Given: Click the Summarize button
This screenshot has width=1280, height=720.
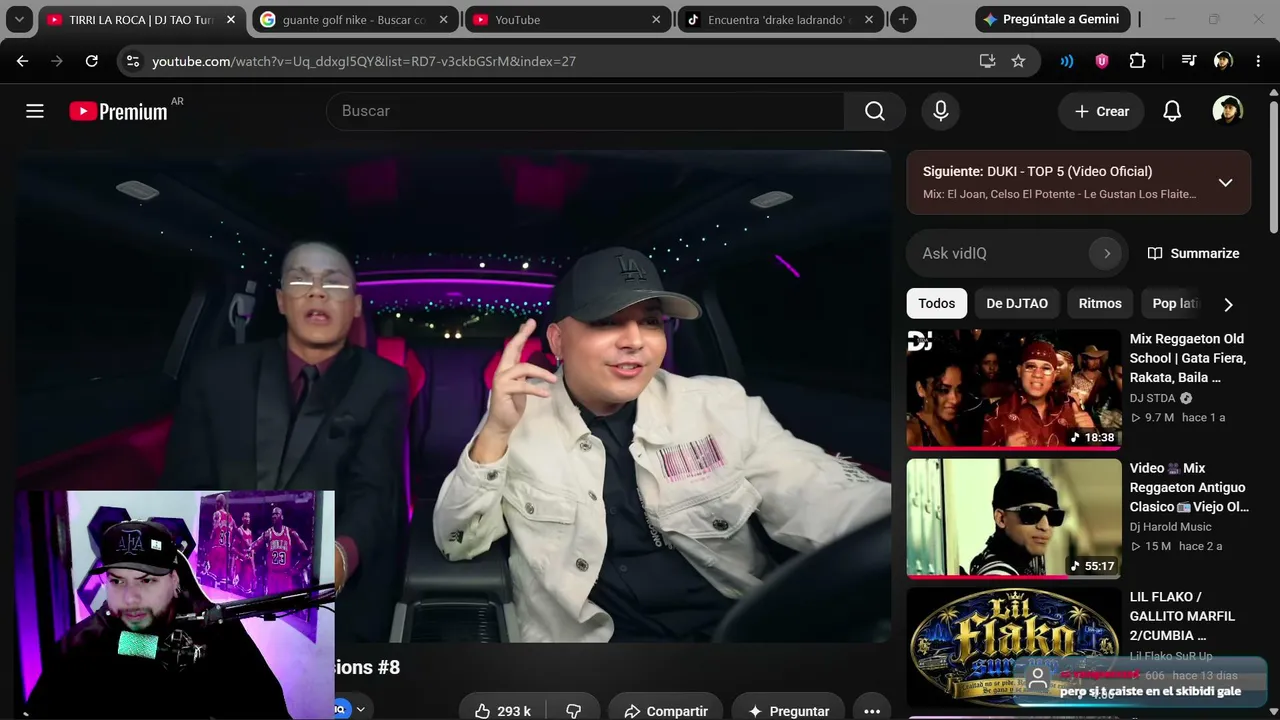Looking at the screenshot, I should pyautogui.click(x=1193, y=253).
